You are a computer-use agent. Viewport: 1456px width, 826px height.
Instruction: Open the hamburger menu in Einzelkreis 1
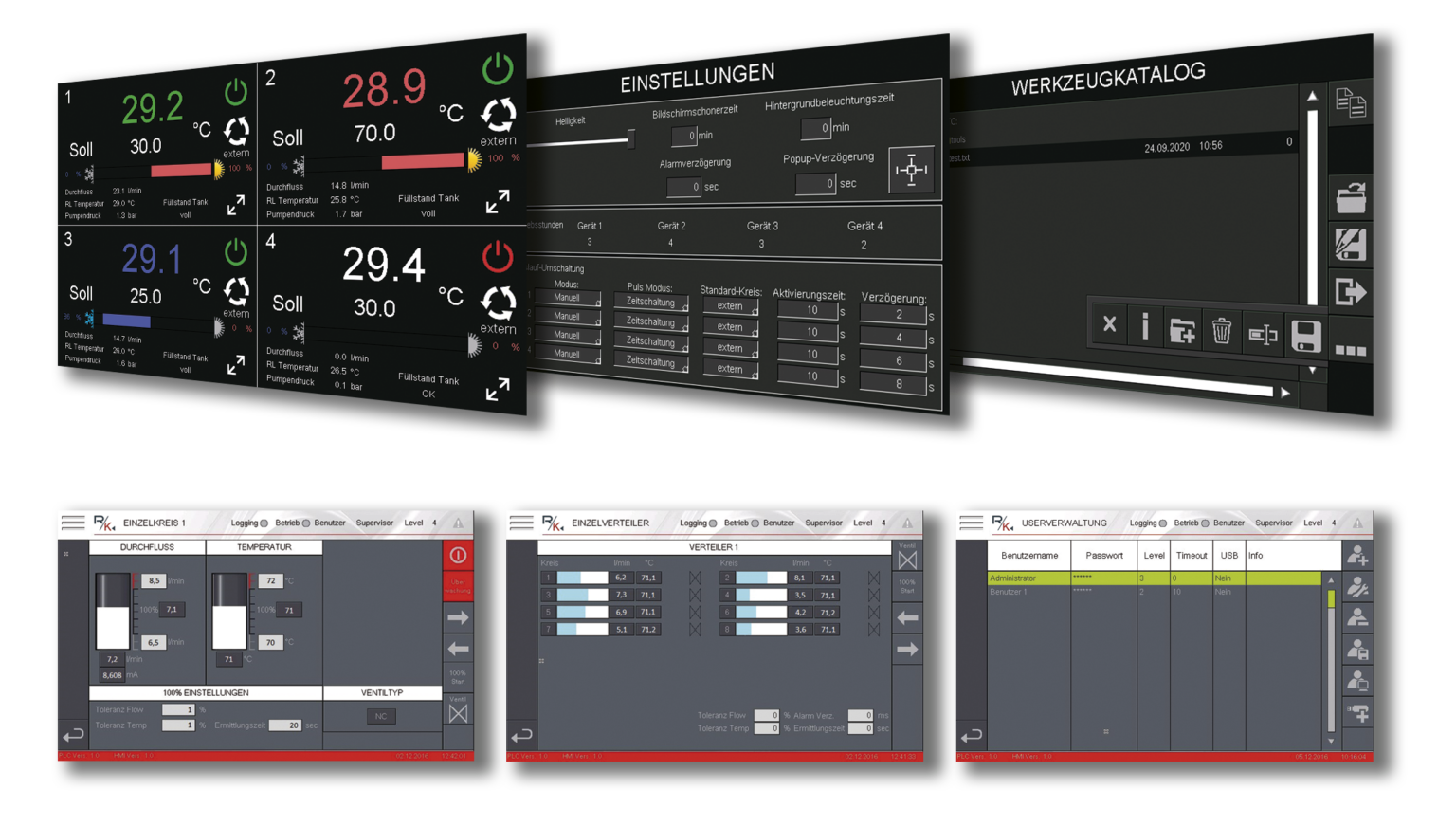click(x=73, y=523)
